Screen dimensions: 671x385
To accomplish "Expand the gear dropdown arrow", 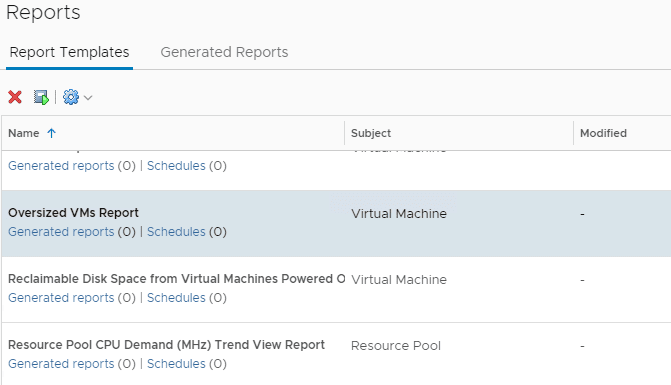I will click(x=88, y=98).
